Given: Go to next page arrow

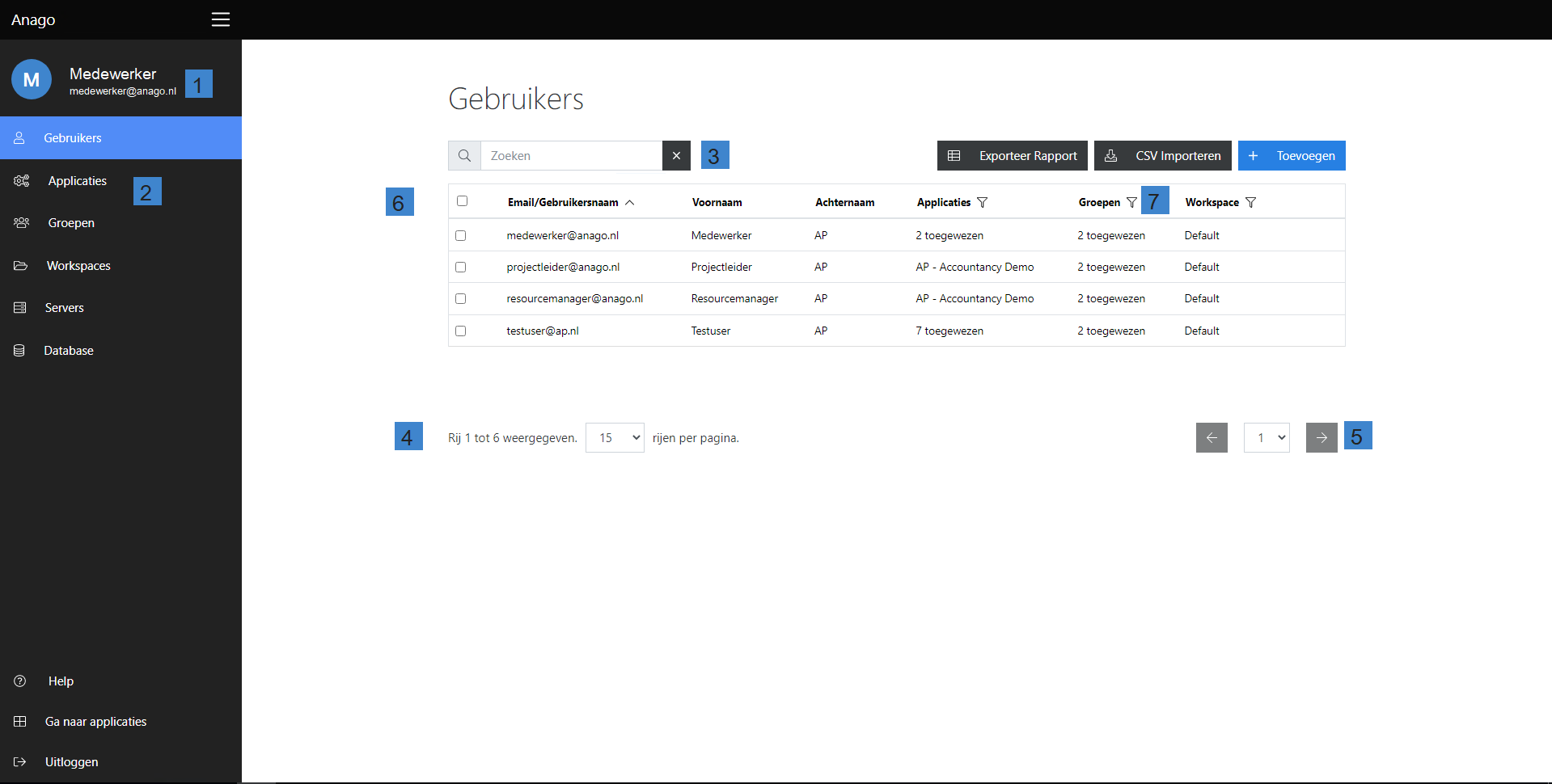Looking at the screenshot, I should tap(1321, 438).
